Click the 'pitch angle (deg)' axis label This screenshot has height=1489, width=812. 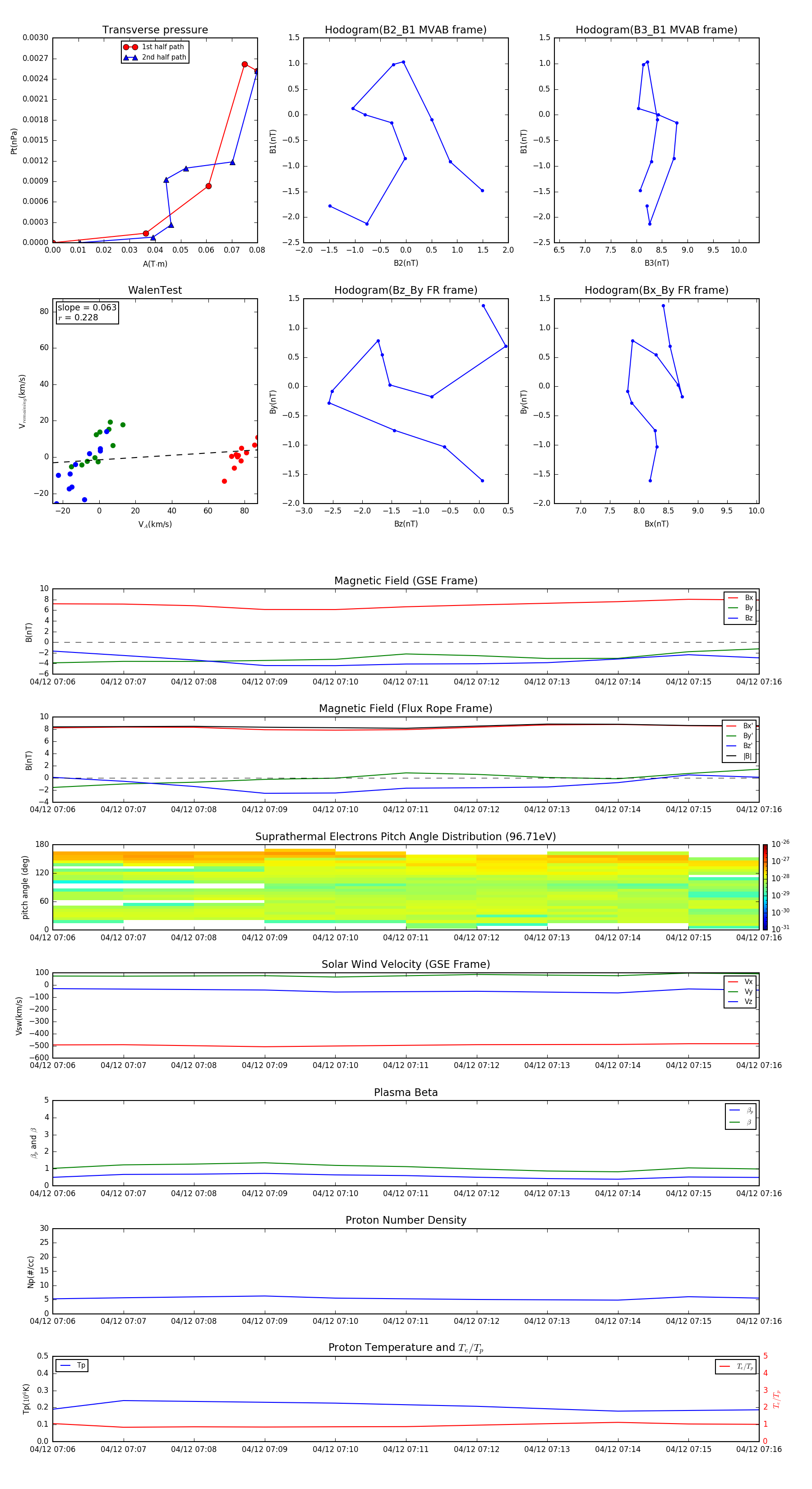pos(25,887)
